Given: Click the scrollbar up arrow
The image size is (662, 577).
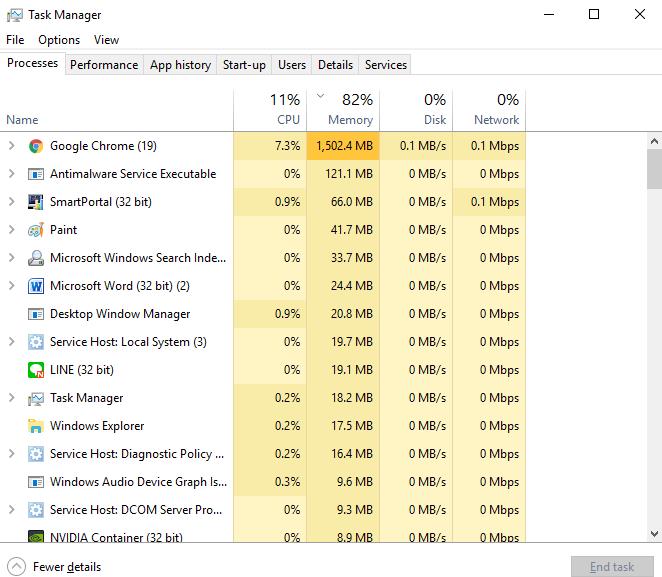Looking at the screenshot, I should pyautogui.click(x=654, y=141).
